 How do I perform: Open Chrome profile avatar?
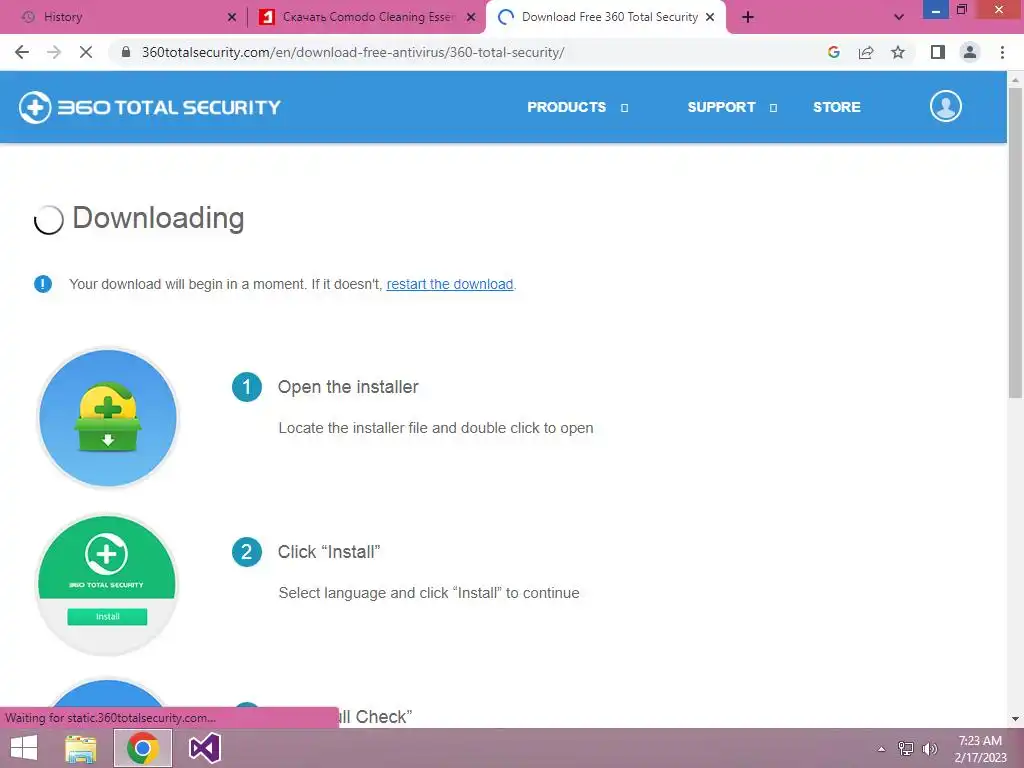[x=970, y=52]
